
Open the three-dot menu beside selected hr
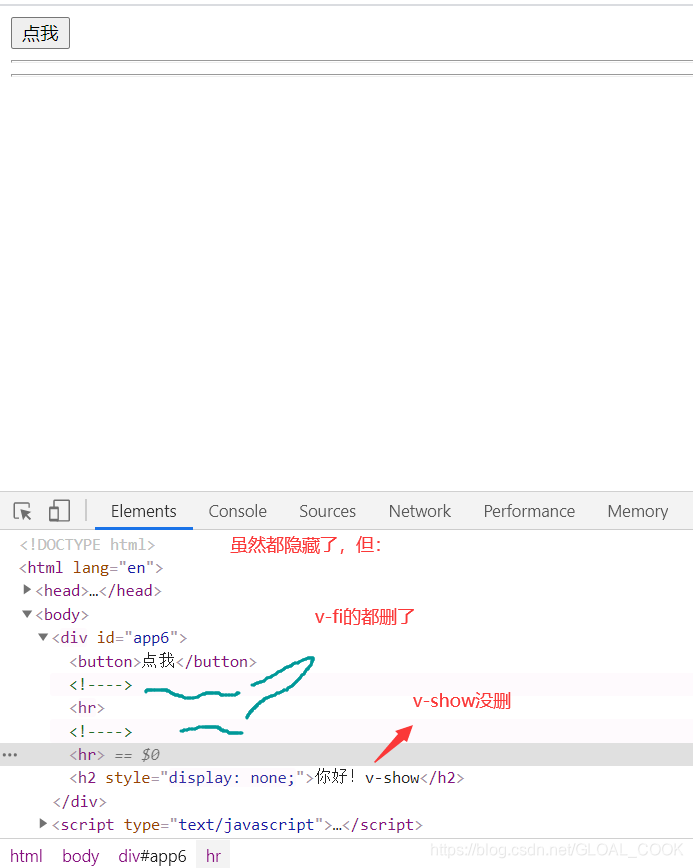click(10, 755)
